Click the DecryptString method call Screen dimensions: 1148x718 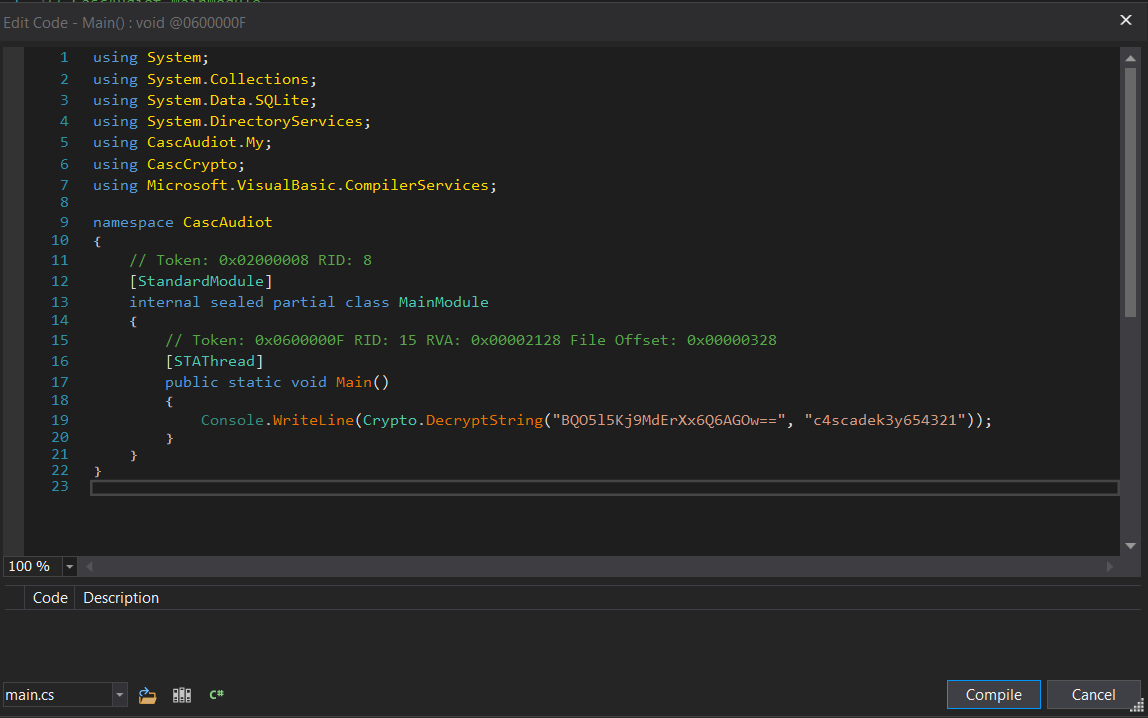[484, 420]
